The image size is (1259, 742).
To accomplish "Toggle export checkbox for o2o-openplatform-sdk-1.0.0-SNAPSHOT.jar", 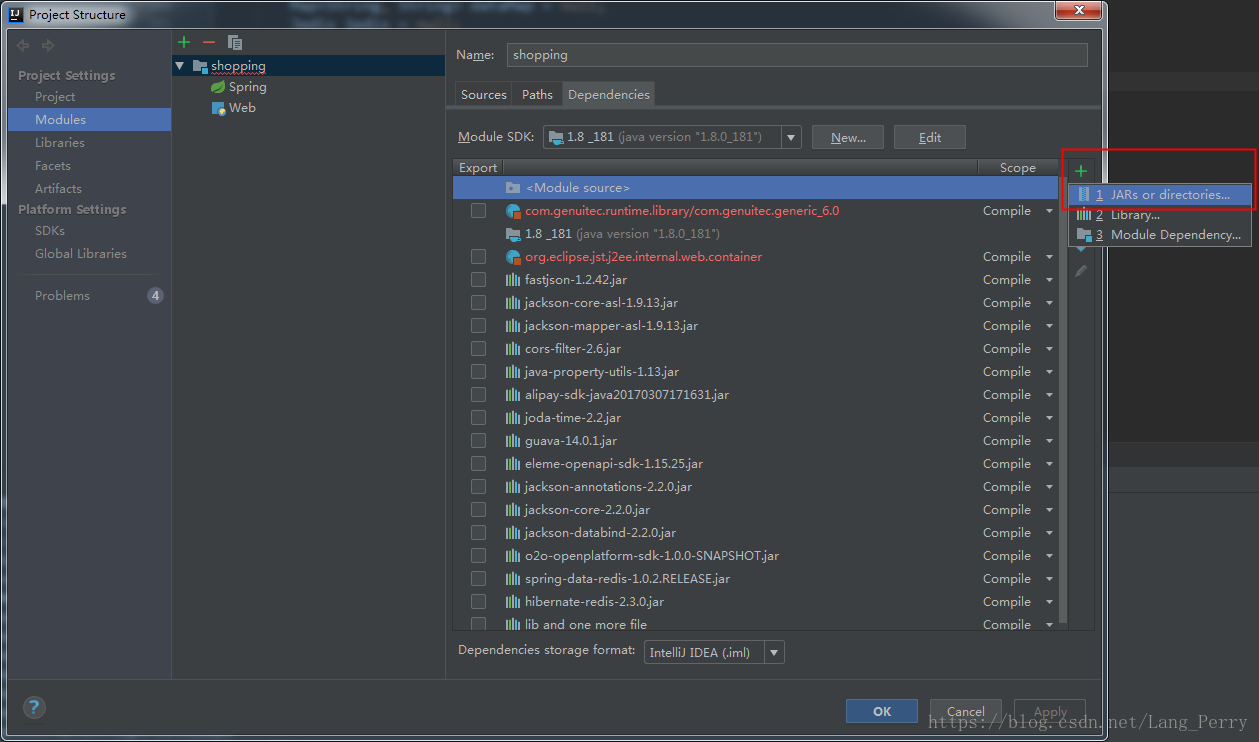I will [x=478, y=556].
